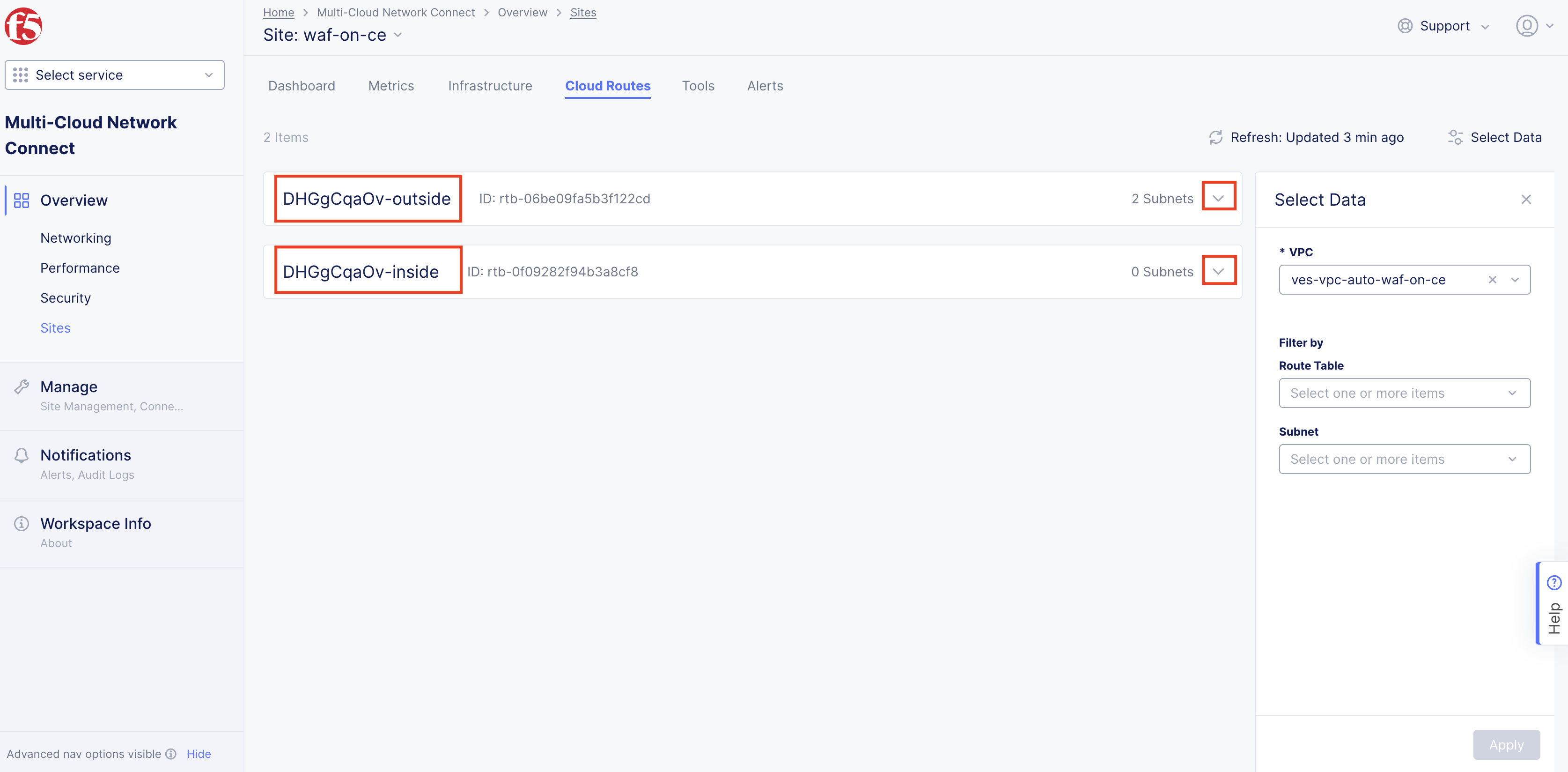Open the Site waf-on-ce dropdown

[400, 35]
